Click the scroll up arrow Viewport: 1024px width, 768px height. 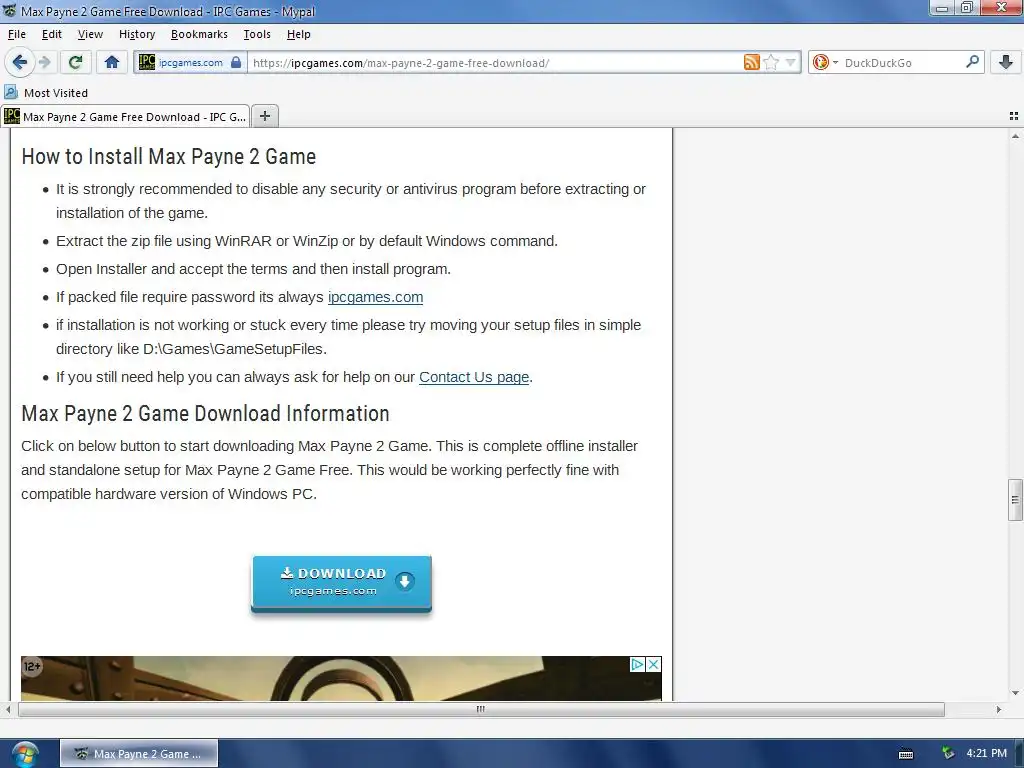(1015, 136)
